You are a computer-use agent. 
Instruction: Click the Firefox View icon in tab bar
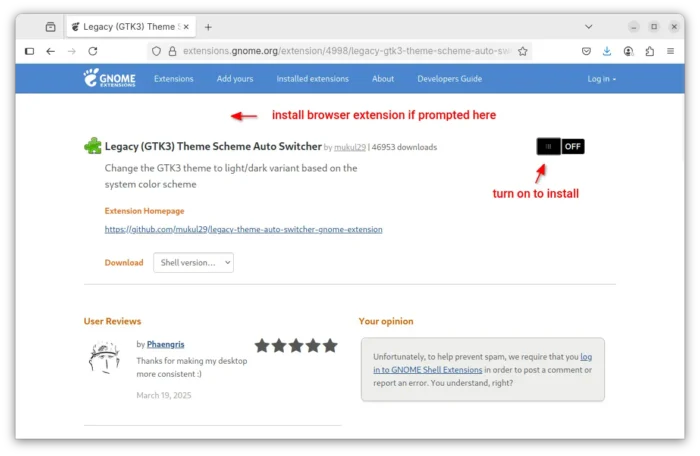coord(50,27)
